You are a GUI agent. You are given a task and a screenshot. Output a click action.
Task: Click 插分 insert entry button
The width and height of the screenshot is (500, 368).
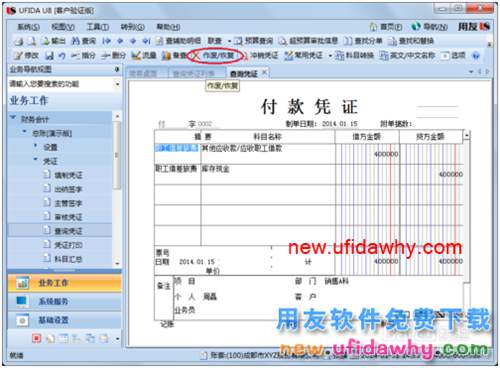tap(83, 55)
